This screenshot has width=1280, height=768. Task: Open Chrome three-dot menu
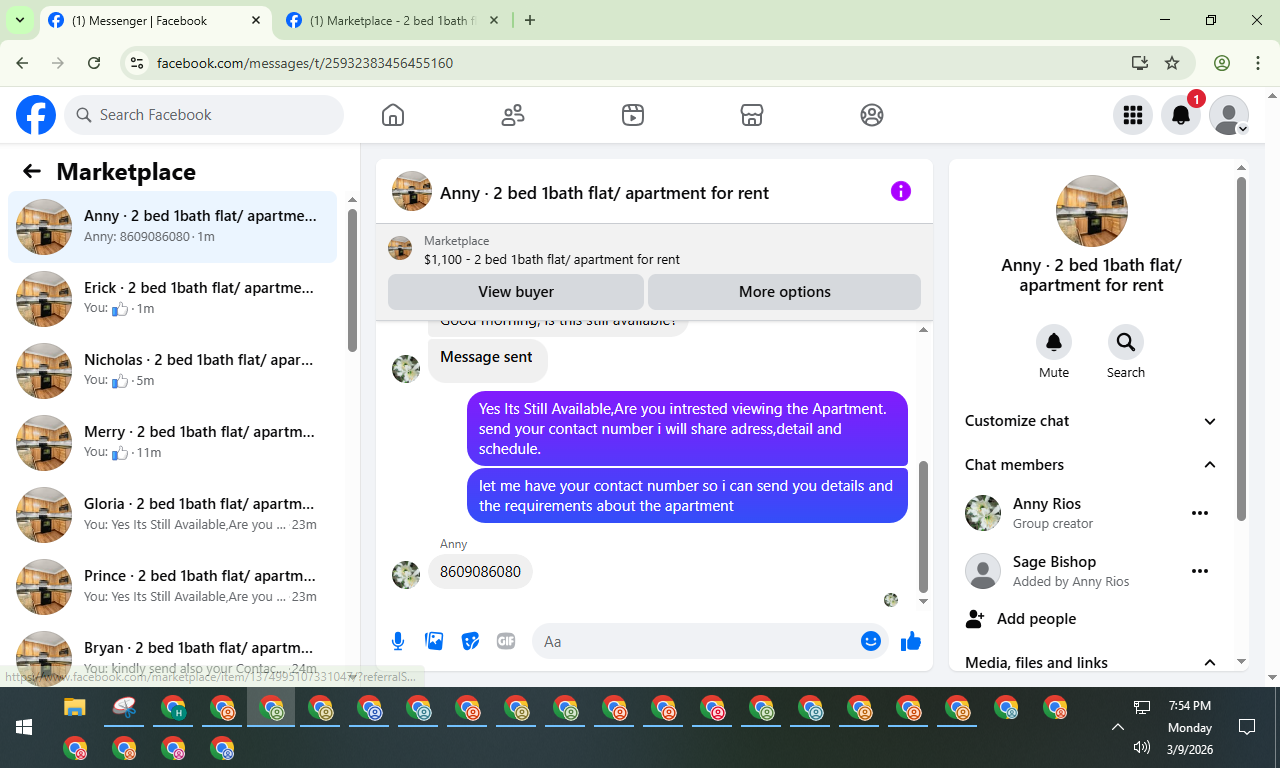click(1258, 63)
